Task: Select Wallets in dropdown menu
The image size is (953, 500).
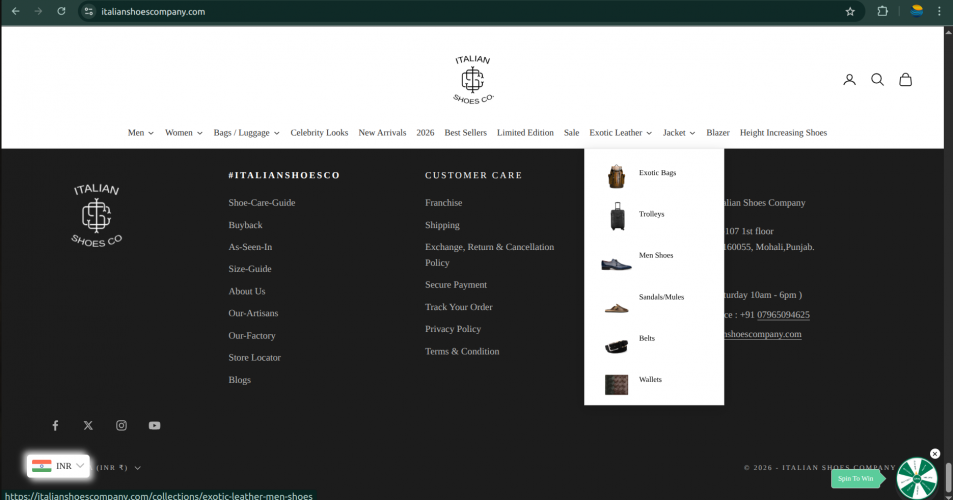Action: tap(650, 380)
